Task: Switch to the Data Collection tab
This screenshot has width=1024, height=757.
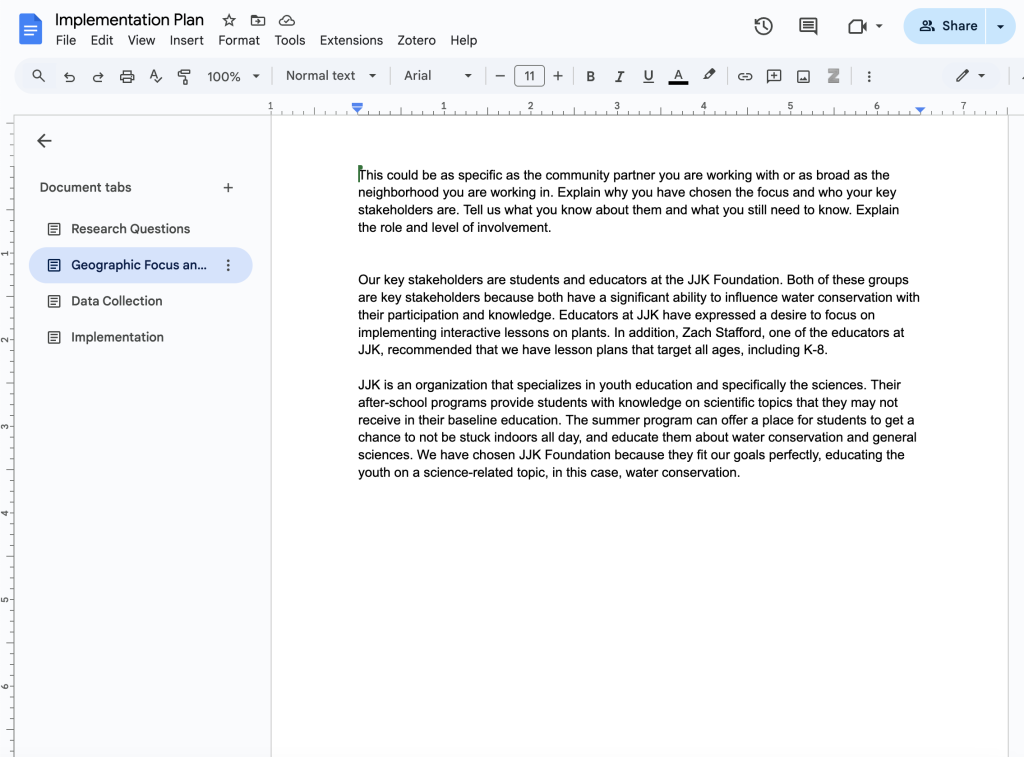Action: [x=116, y=301]
